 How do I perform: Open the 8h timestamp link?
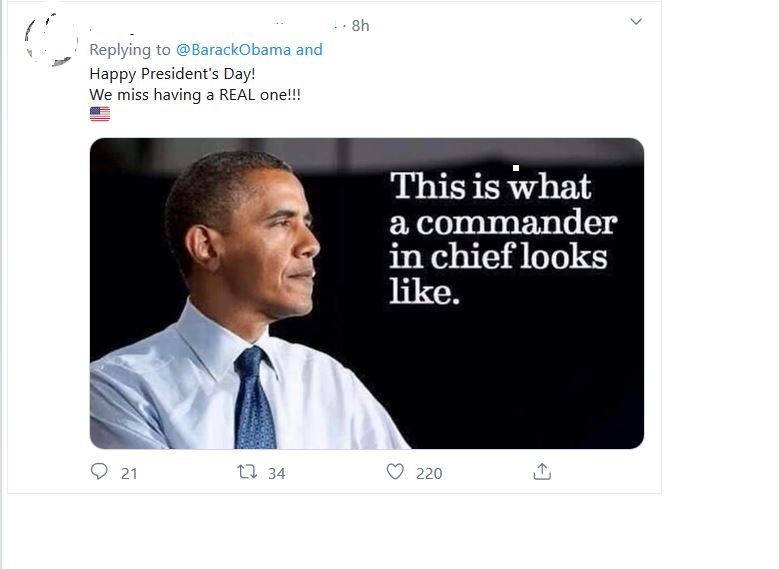tap(360, 25)
